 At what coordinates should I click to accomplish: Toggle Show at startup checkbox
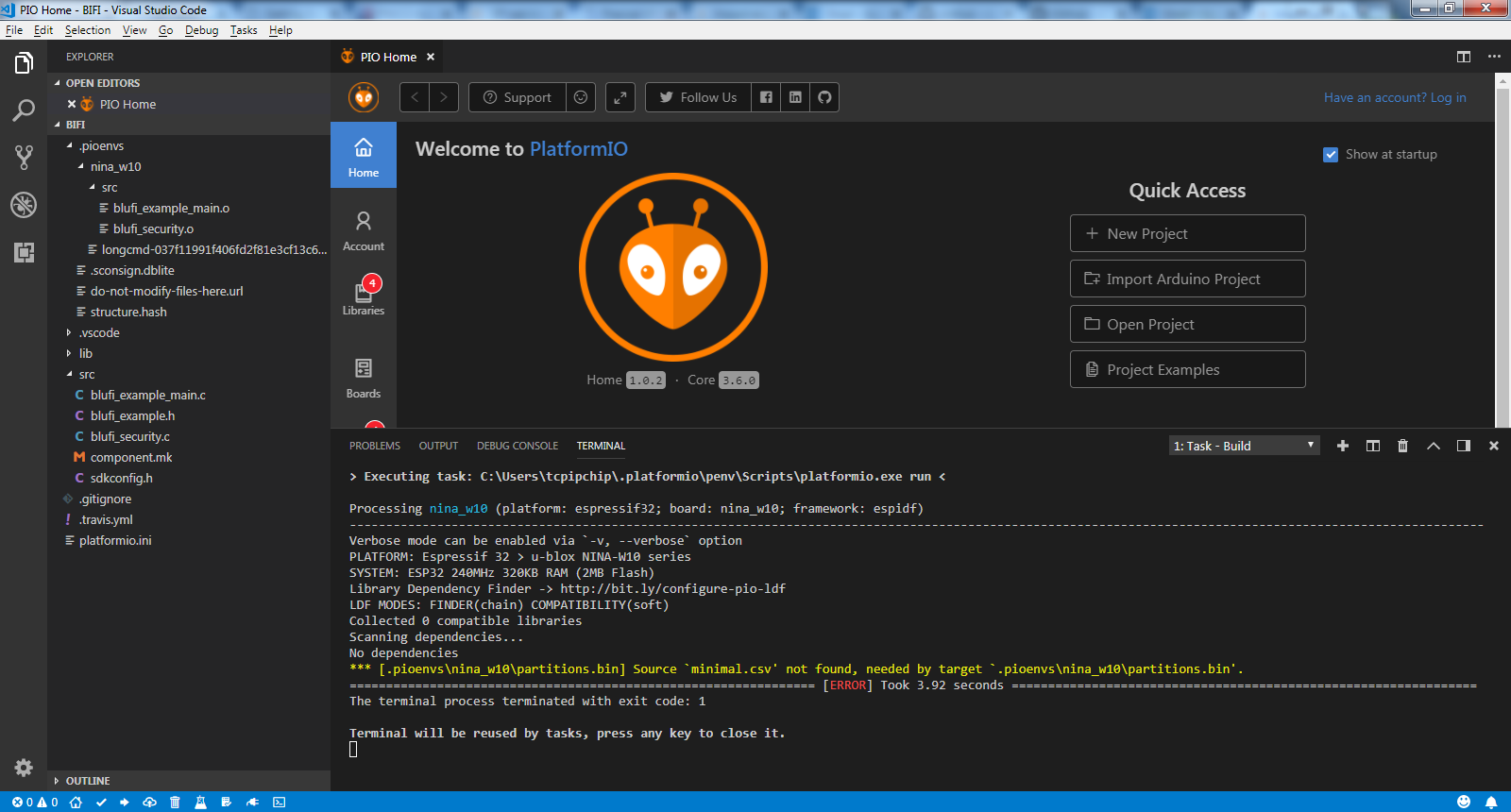point(1331,155)
